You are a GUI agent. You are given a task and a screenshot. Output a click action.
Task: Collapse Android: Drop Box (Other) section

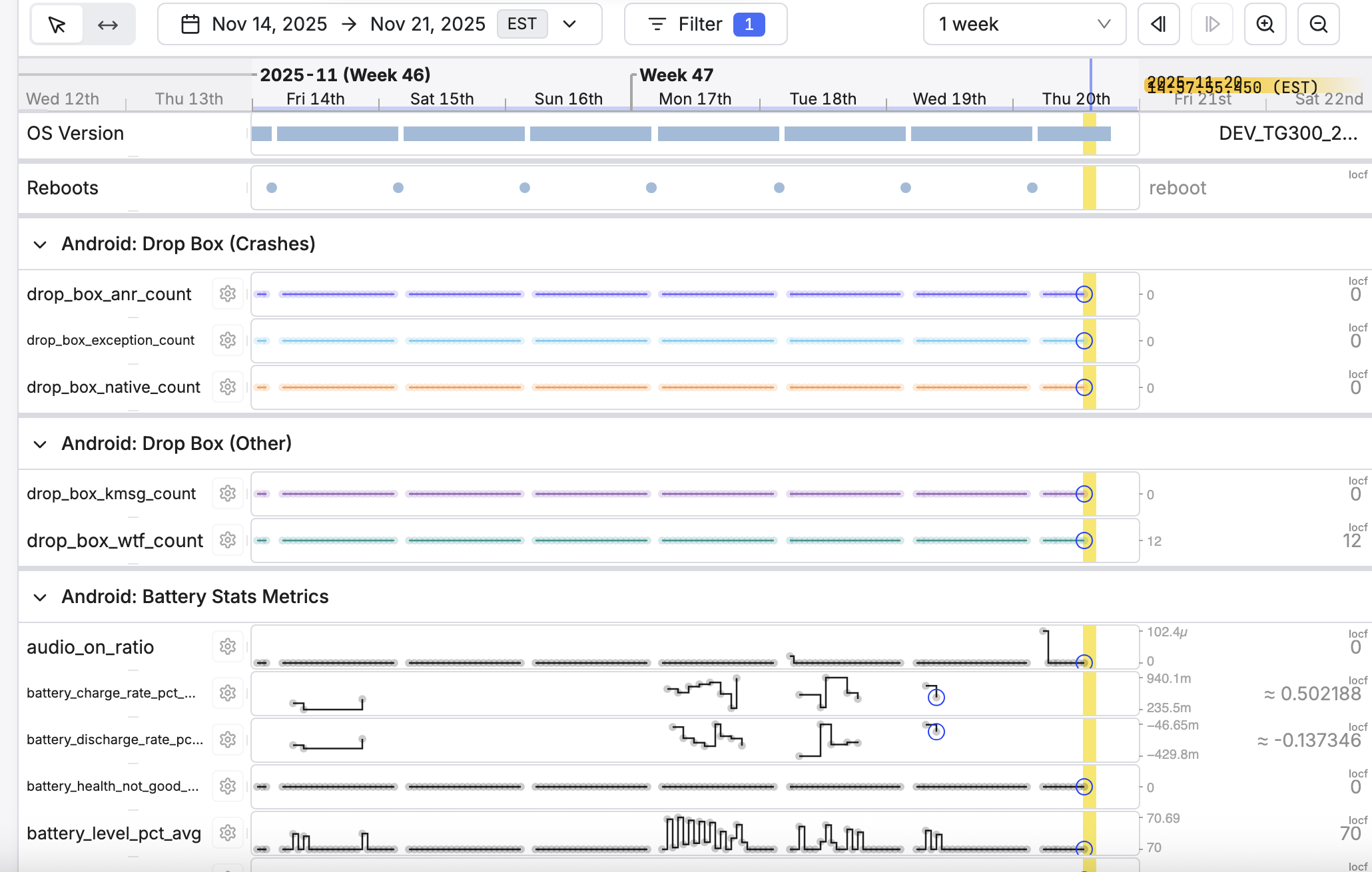[x=40, y=444]
